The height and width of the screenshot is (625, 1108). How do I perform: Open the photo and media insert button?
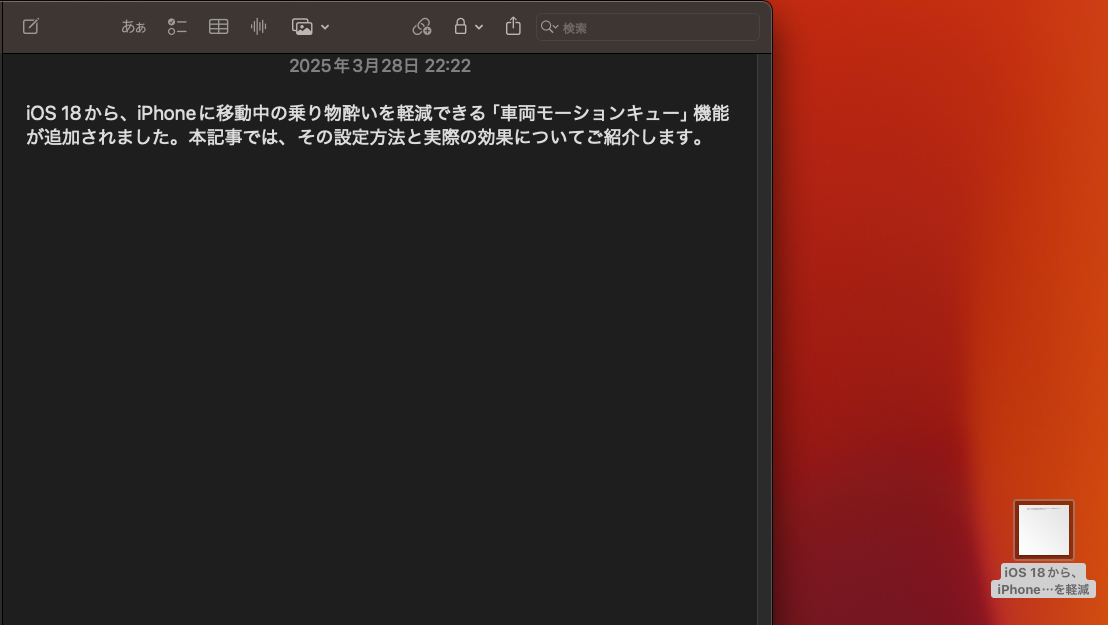[302, 27]
